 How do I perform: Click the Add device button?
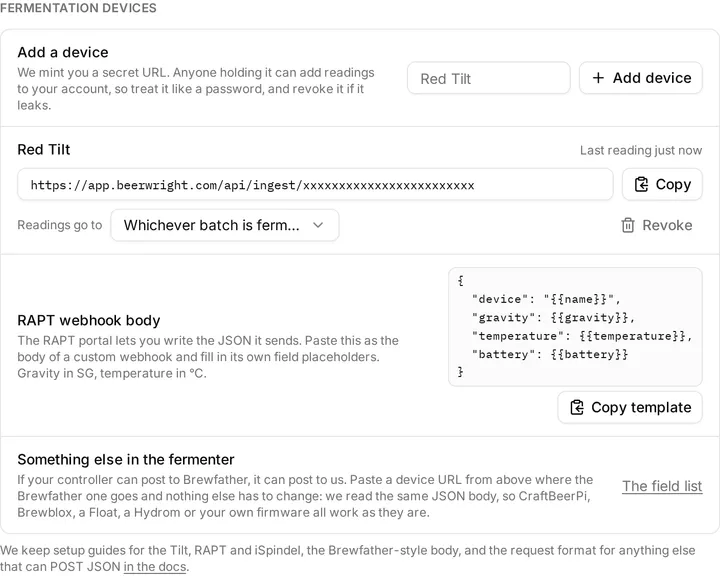[x=641, y=78]
